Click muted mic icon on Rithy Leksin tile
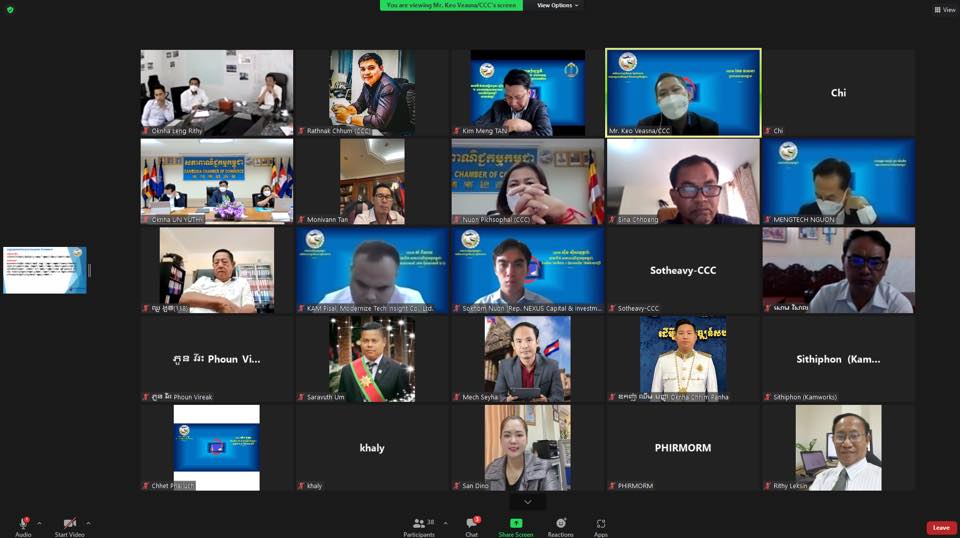The image size is (960, 538). click(768, 486)
